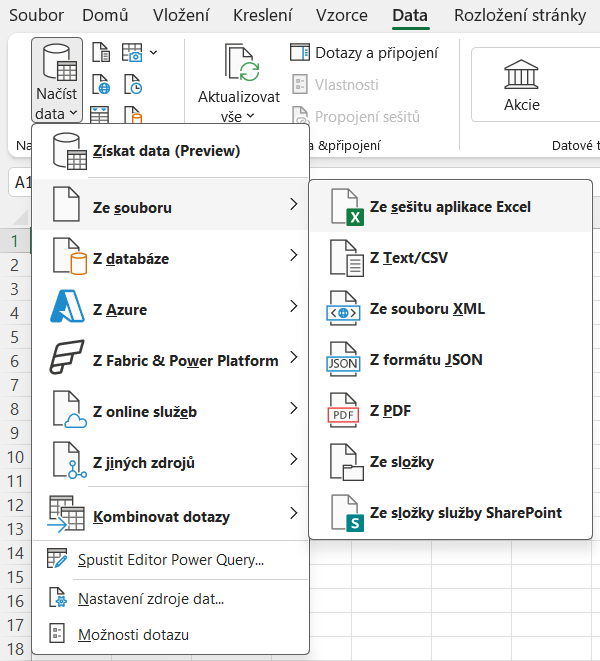The image size is (600, 661).
Task: Click the Načíst data button
Action: click(56, 83)
